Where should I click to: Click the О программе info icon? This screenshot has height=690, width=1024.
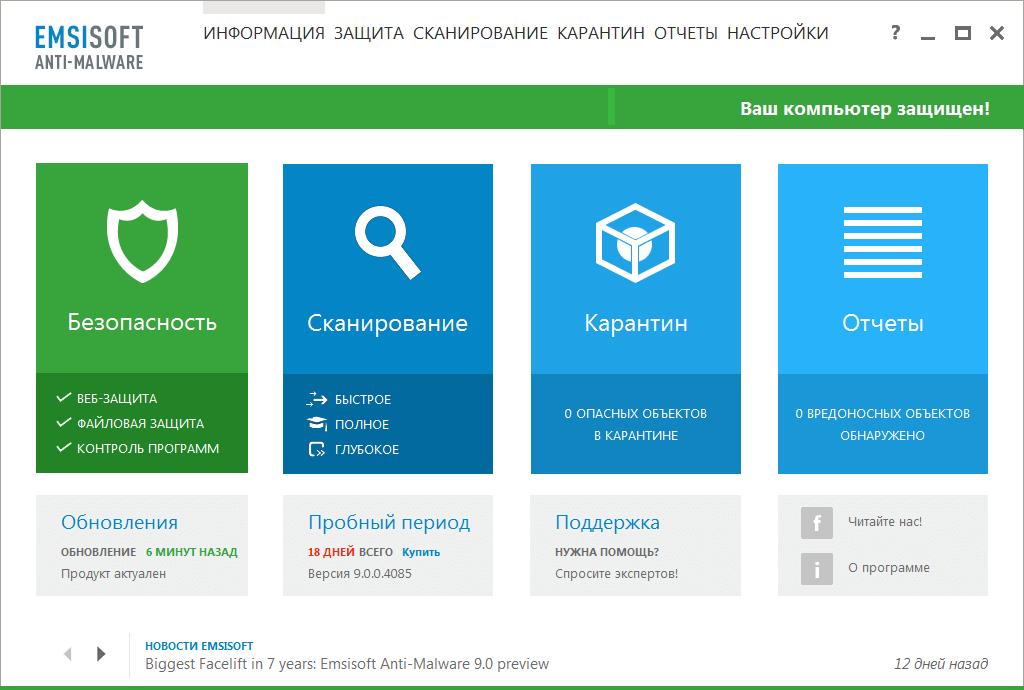(x=816, y=568)
